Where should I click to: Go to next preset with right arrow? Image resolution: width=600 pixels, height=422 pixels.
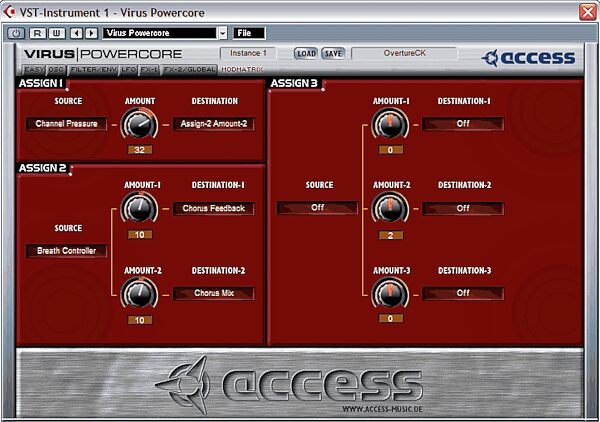[91, 33]
